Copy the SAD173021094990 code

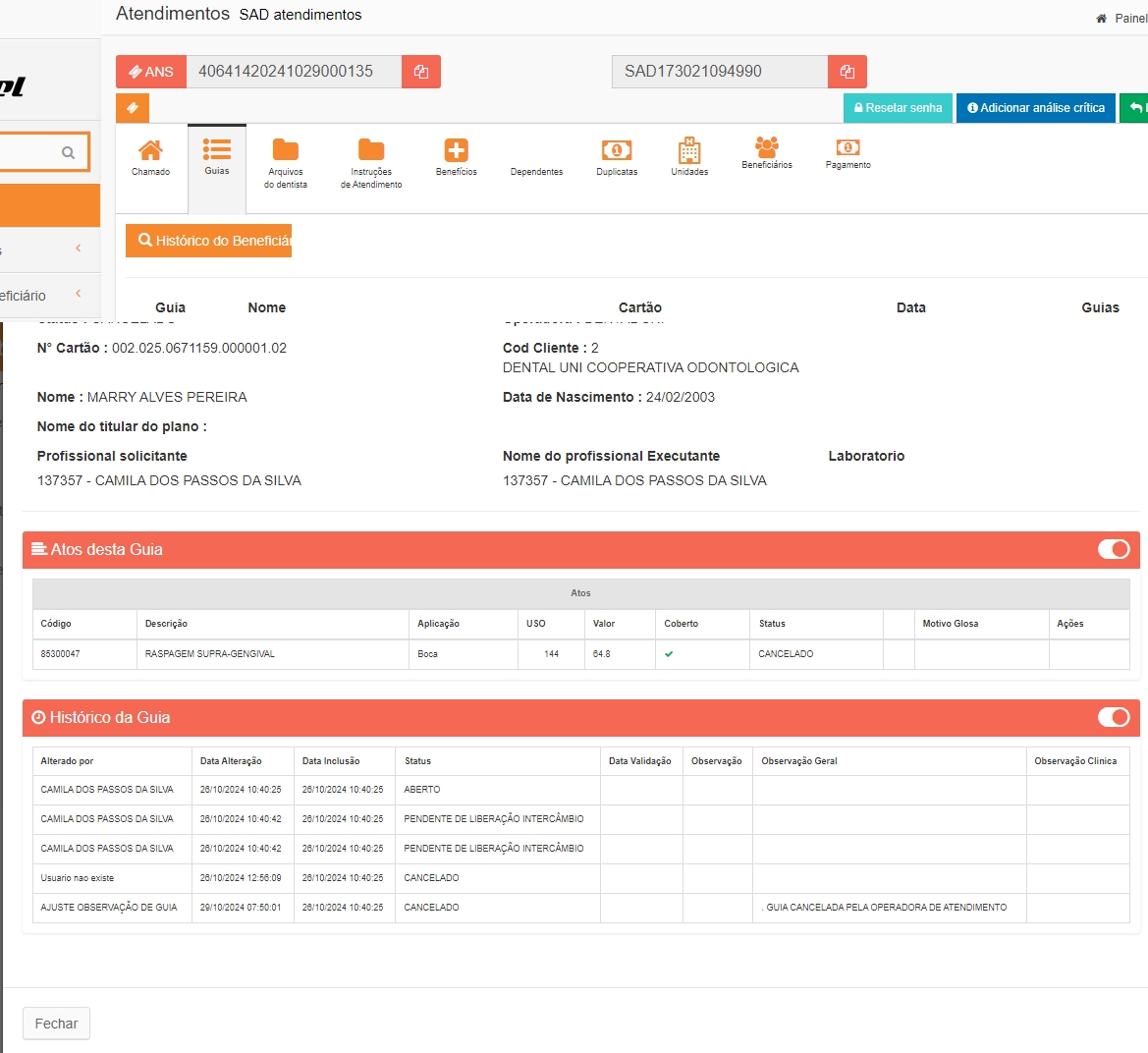pos(847,72)
